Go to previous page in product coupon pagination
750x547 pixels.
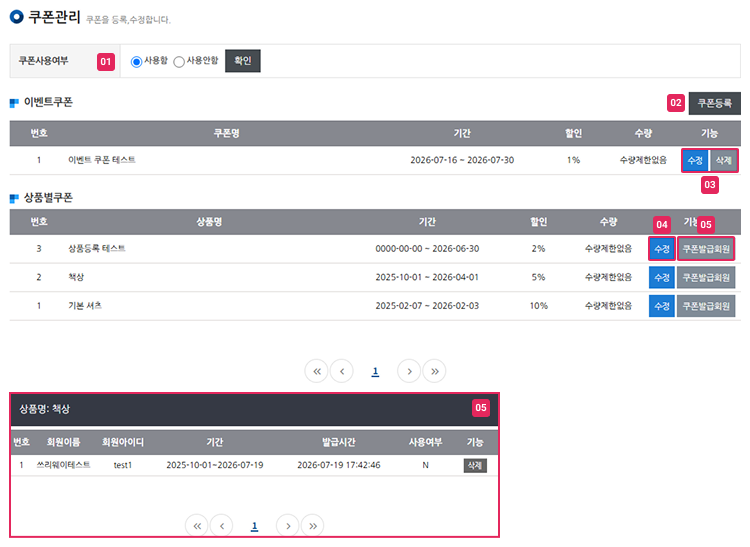(342, 371)
